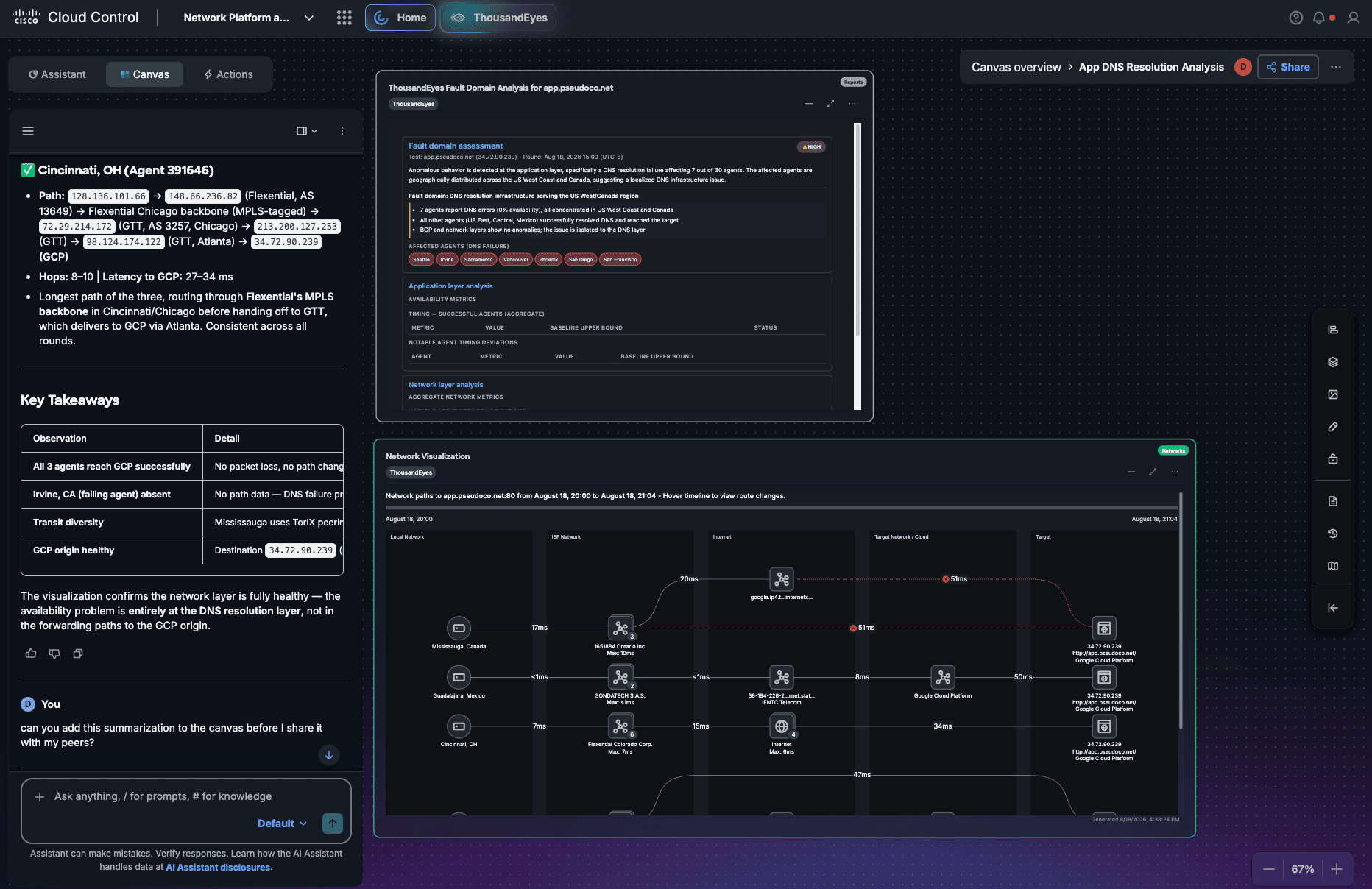The height and width of the screenshot is (889, 1372).
Task: Open canvas header more options ellipsis
Action: pyautogui.click(x=1336, y=67)
